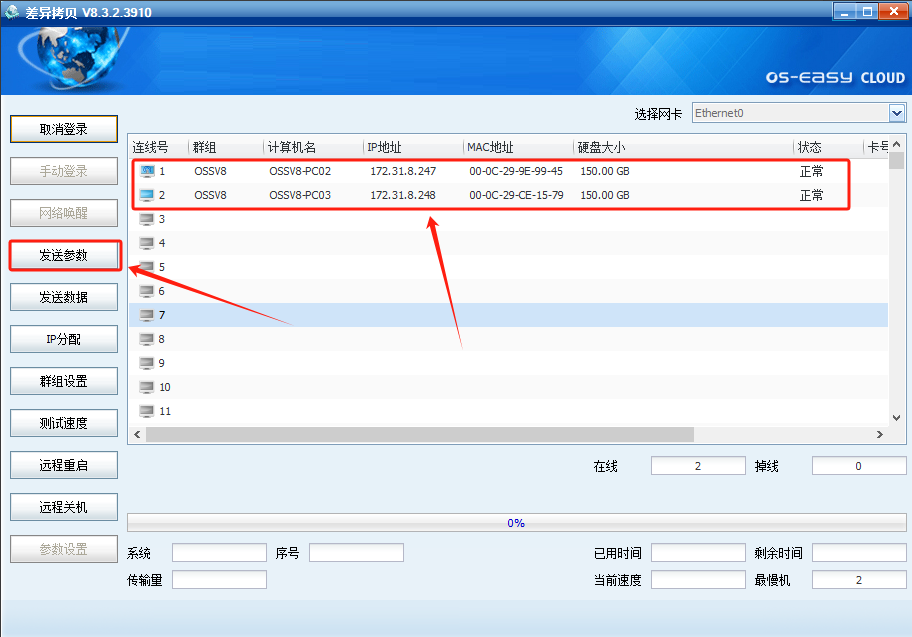Start 测试速度 speed test
Viewport: 912px width, 637px height.
tap(64, 423)
